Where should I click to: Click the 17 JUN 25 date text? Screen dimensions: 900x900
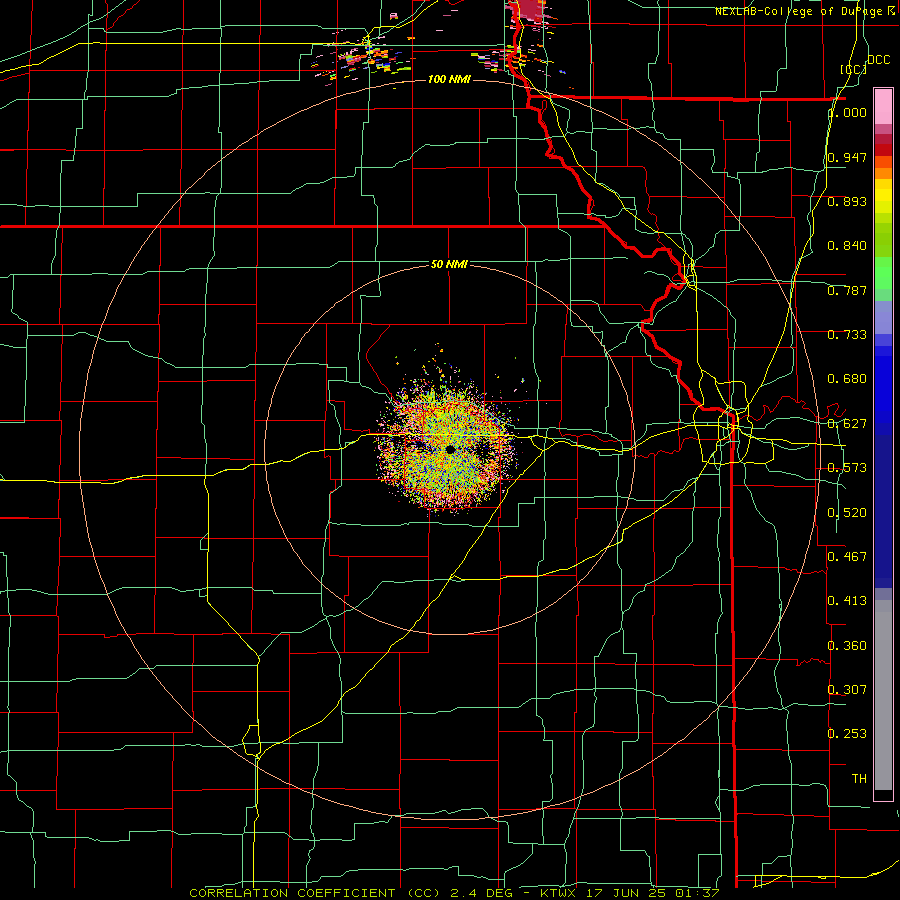[x=626, y=893]
